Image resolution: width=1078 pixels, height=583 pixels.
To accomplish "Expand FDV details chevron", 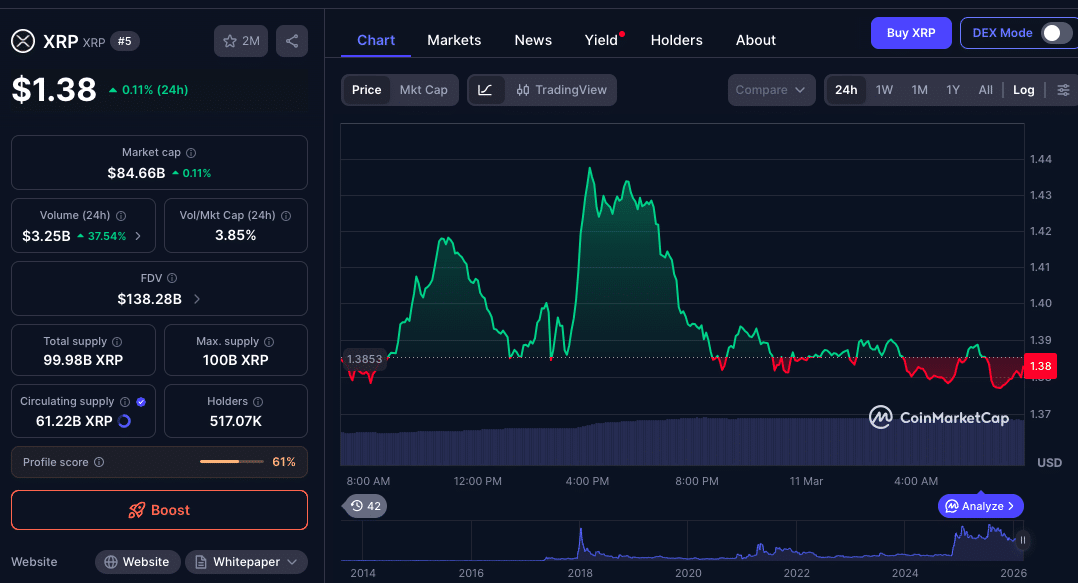I will [197, 299].
